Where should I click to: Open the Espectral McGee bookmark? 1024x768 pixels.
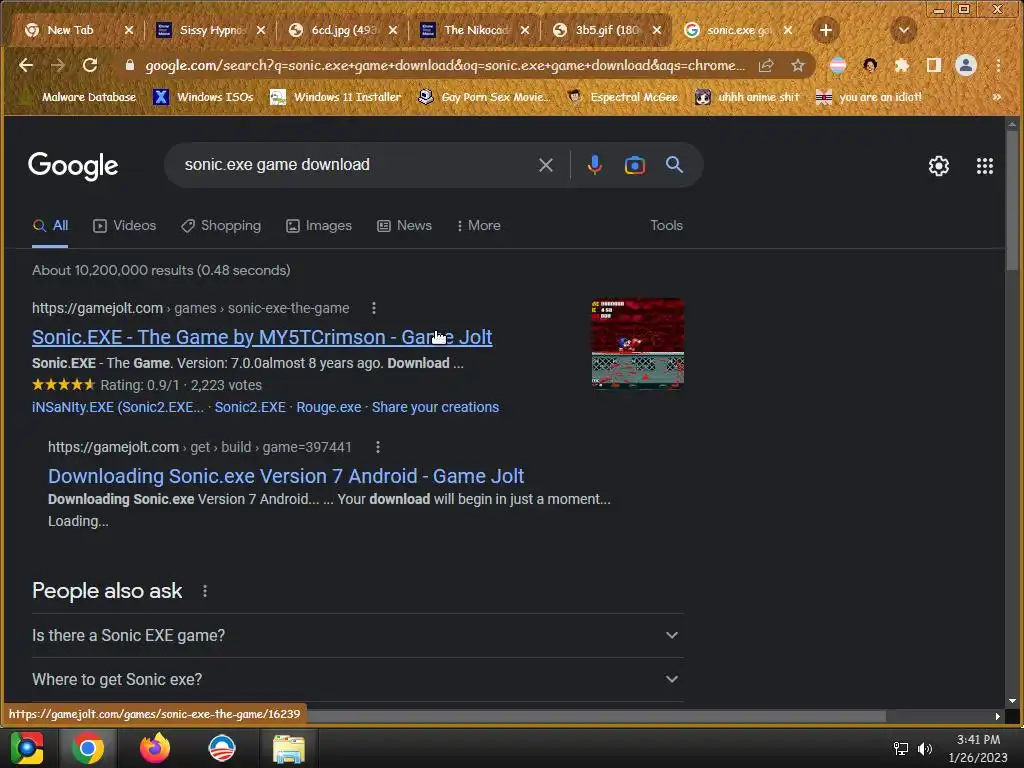tap(623, 97)
